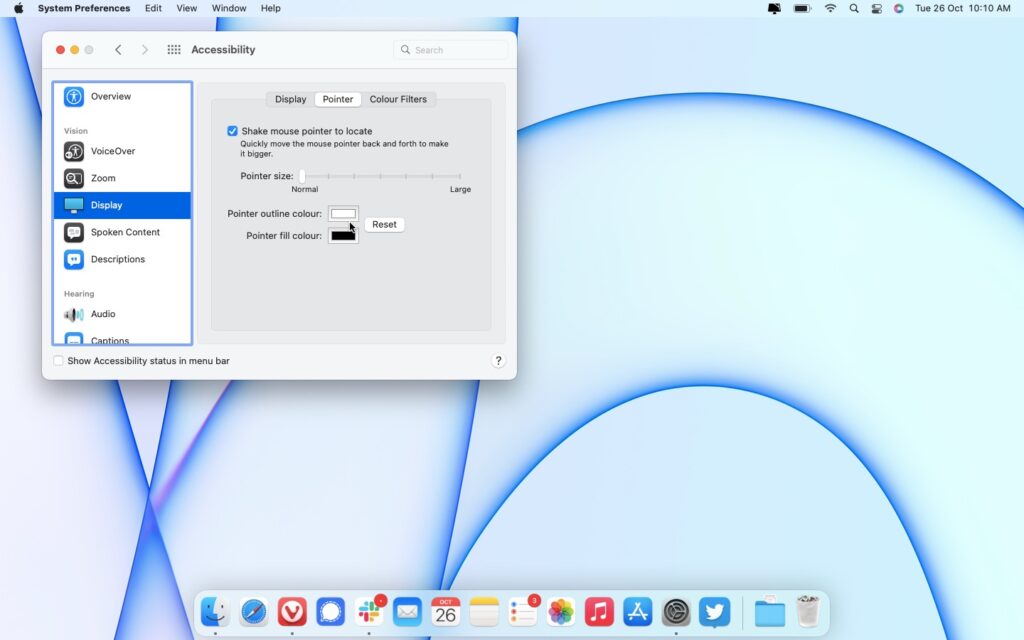Select Spoken Content in the sidebar
Image resolution: width=1024 pixels, height=640 pixels.
tap(124, 232)
